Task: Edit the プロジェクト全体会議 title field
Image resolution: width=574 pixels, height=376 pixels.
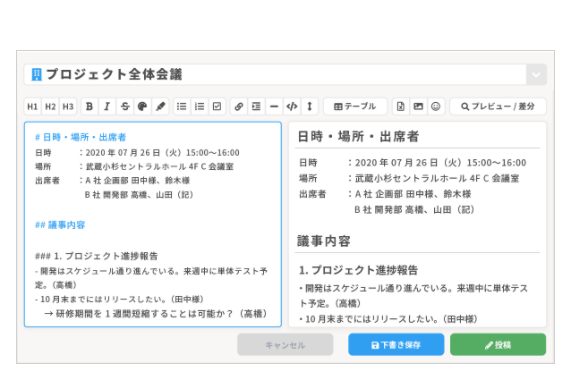Action: click(275, 75)
